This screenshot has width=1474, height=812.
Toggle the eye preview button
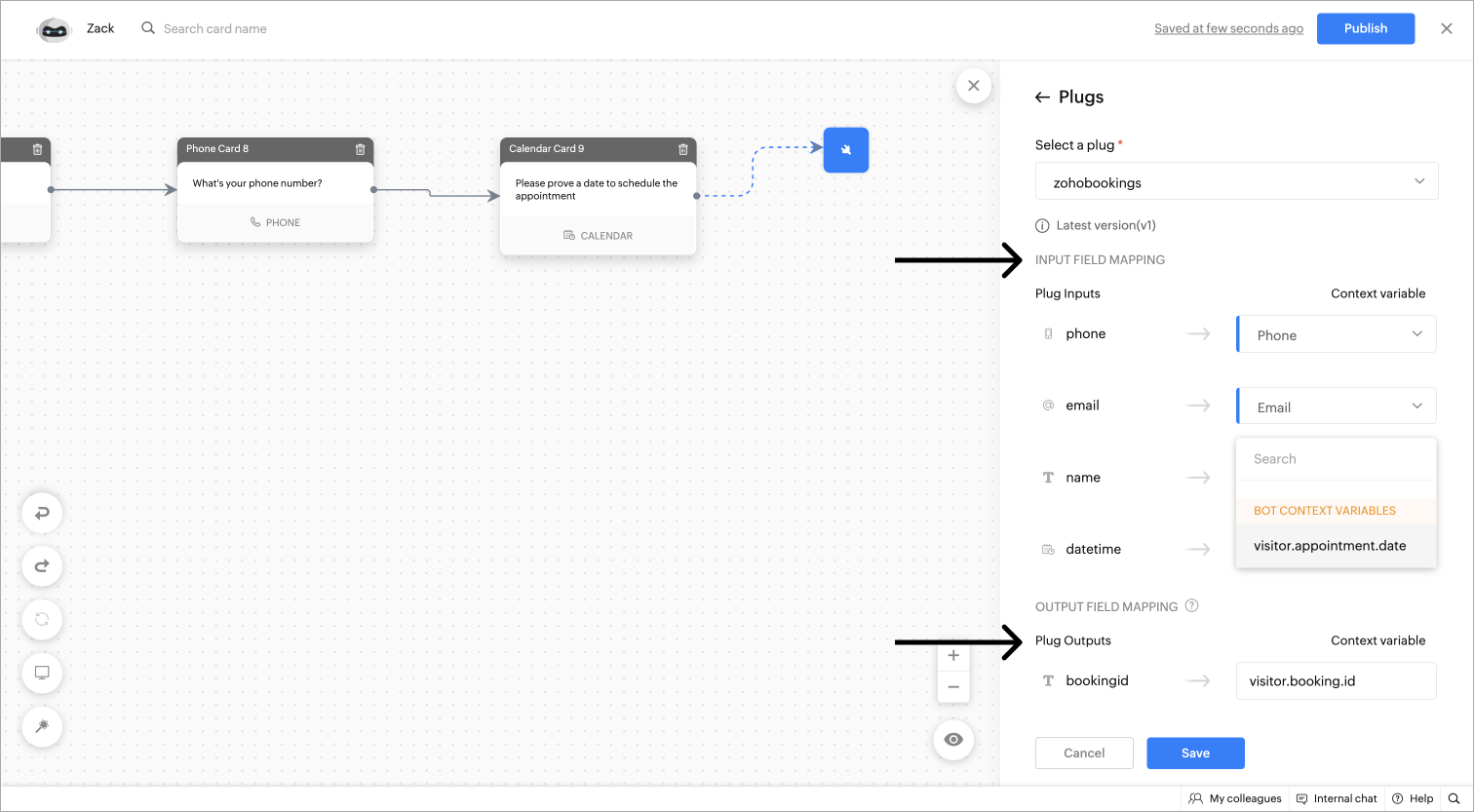point(953,740)
